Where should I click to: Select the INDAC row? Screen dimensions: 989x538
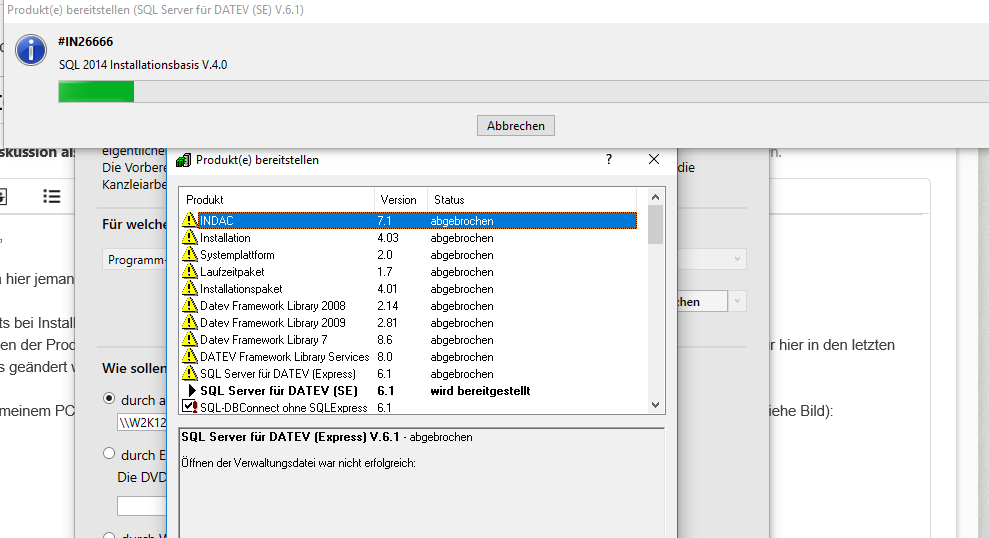[409, 221]
